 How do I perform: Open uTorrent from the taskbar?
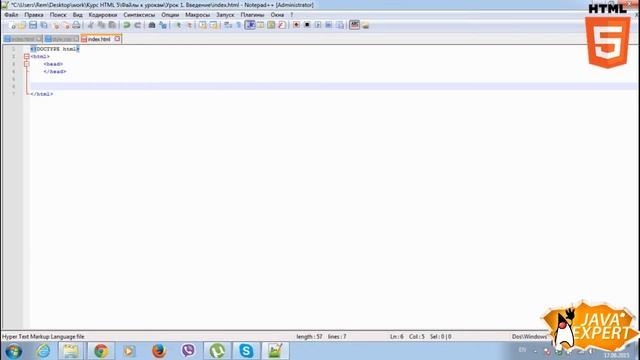point(217,351)
